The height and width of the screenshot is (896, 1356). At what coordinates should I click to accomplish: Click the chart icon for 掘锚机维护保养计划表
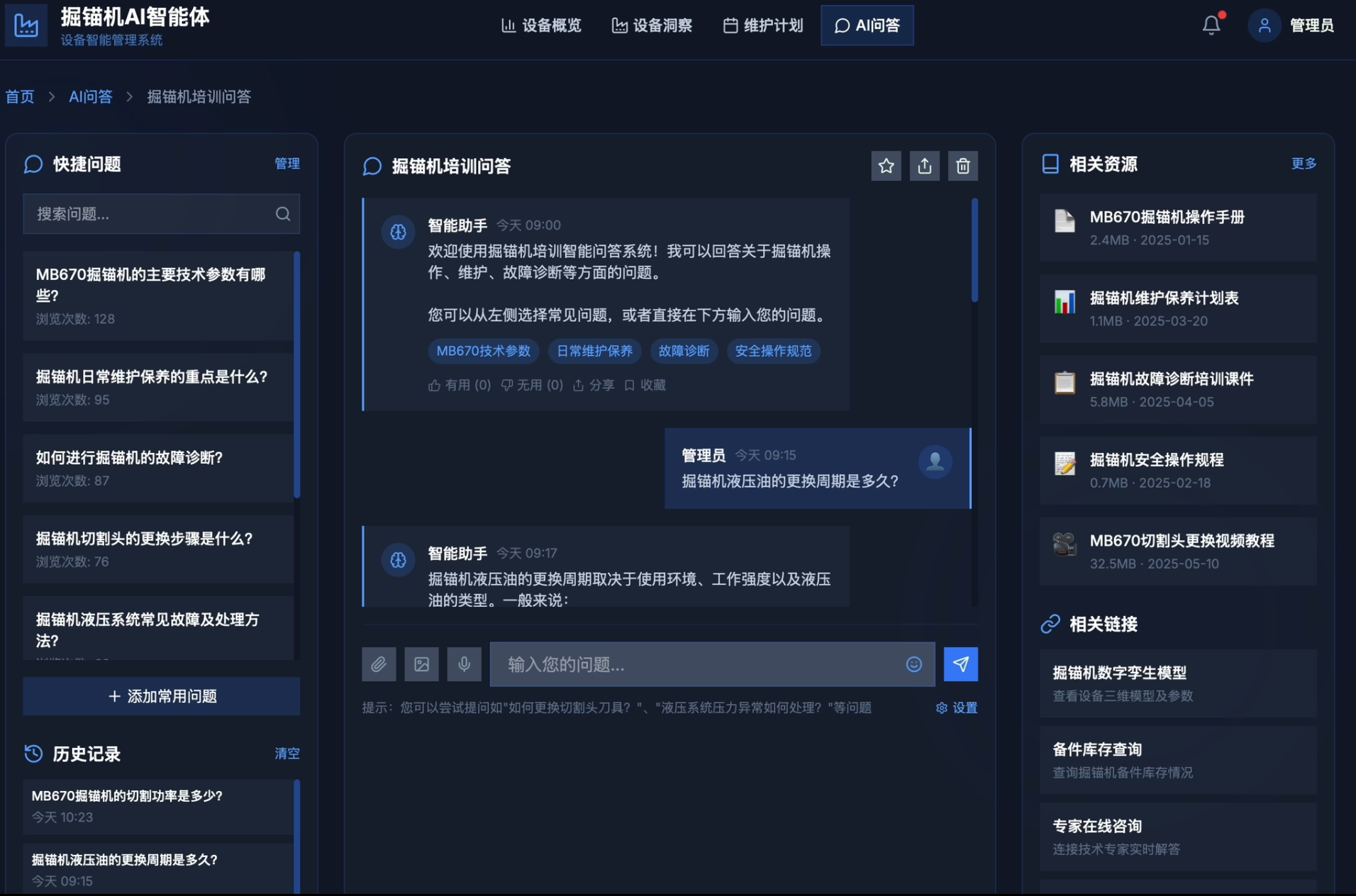(1065, 302)
